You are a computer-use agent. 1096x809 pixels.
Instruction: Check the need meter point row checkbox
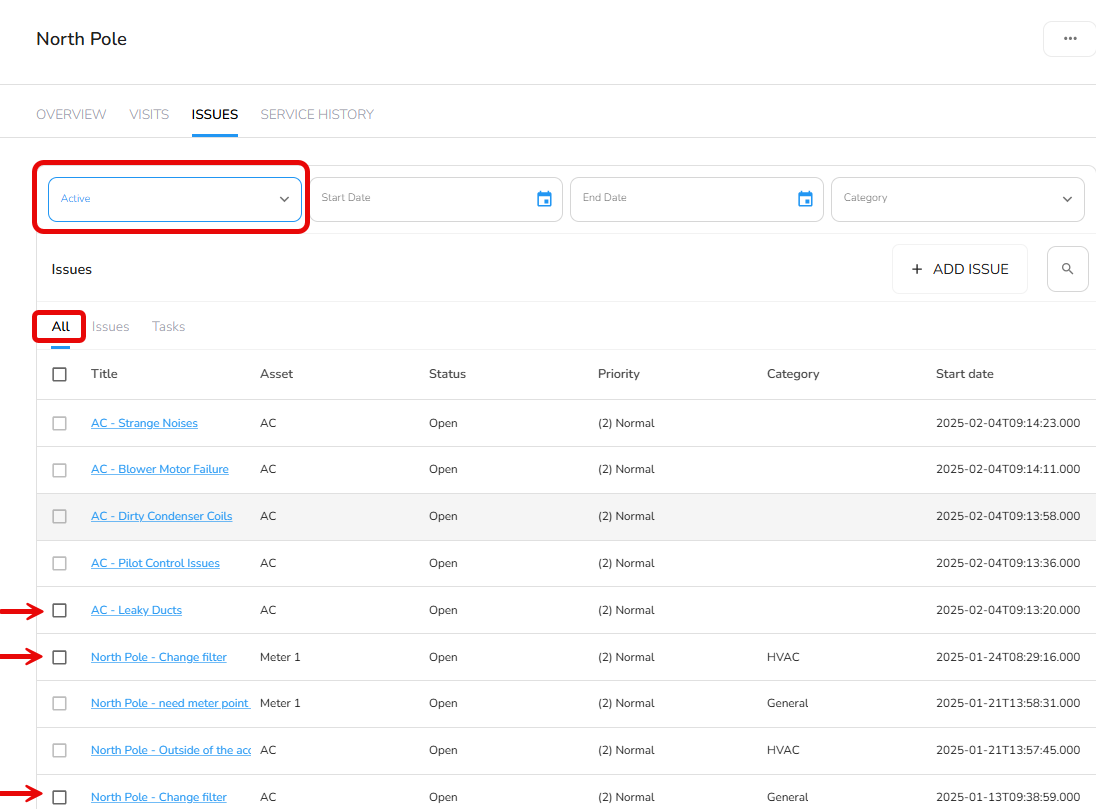tap(59, 703)
